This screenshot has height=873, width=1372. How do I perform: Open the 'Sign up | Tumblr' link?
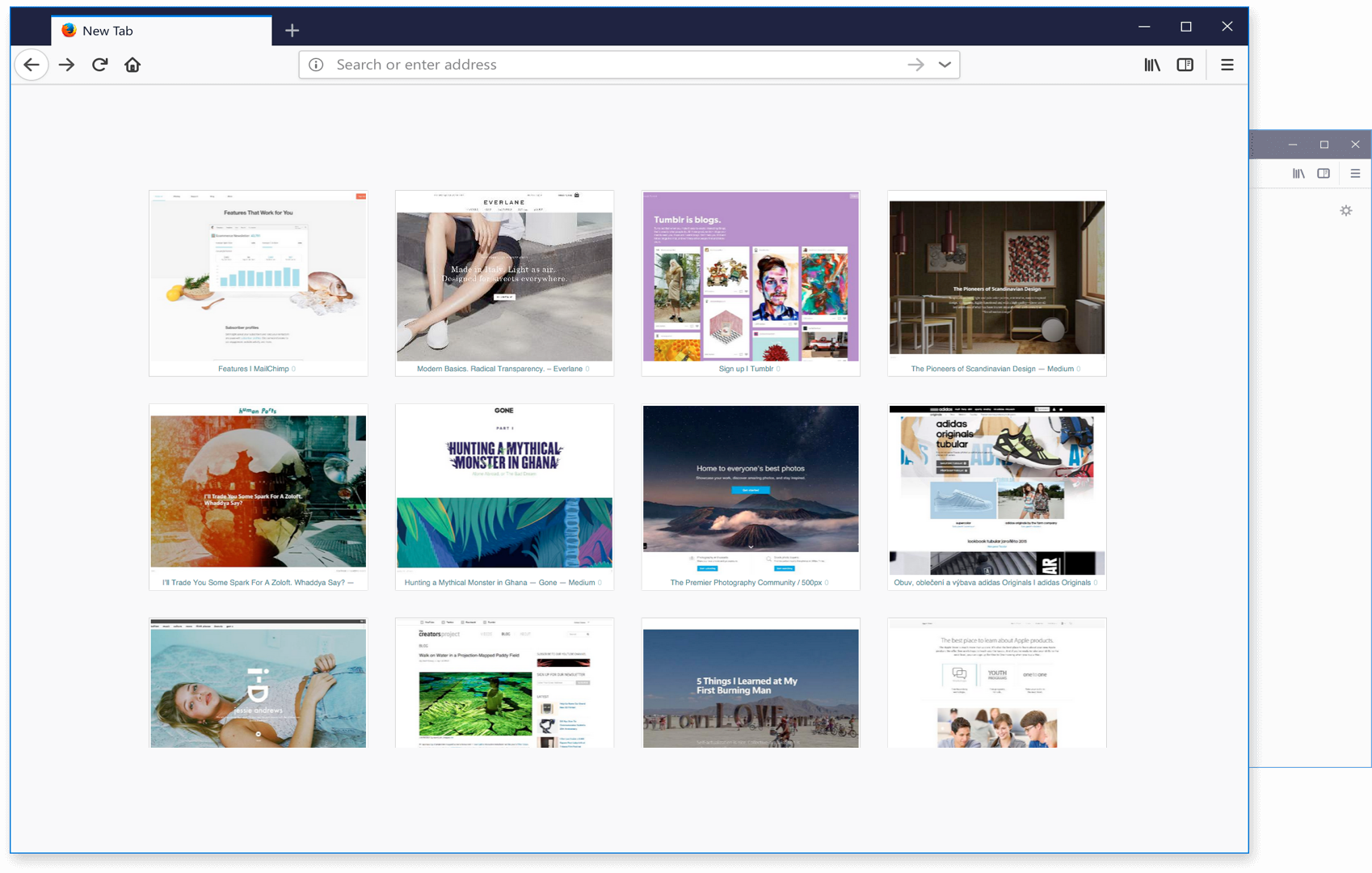tap(750, 279)
